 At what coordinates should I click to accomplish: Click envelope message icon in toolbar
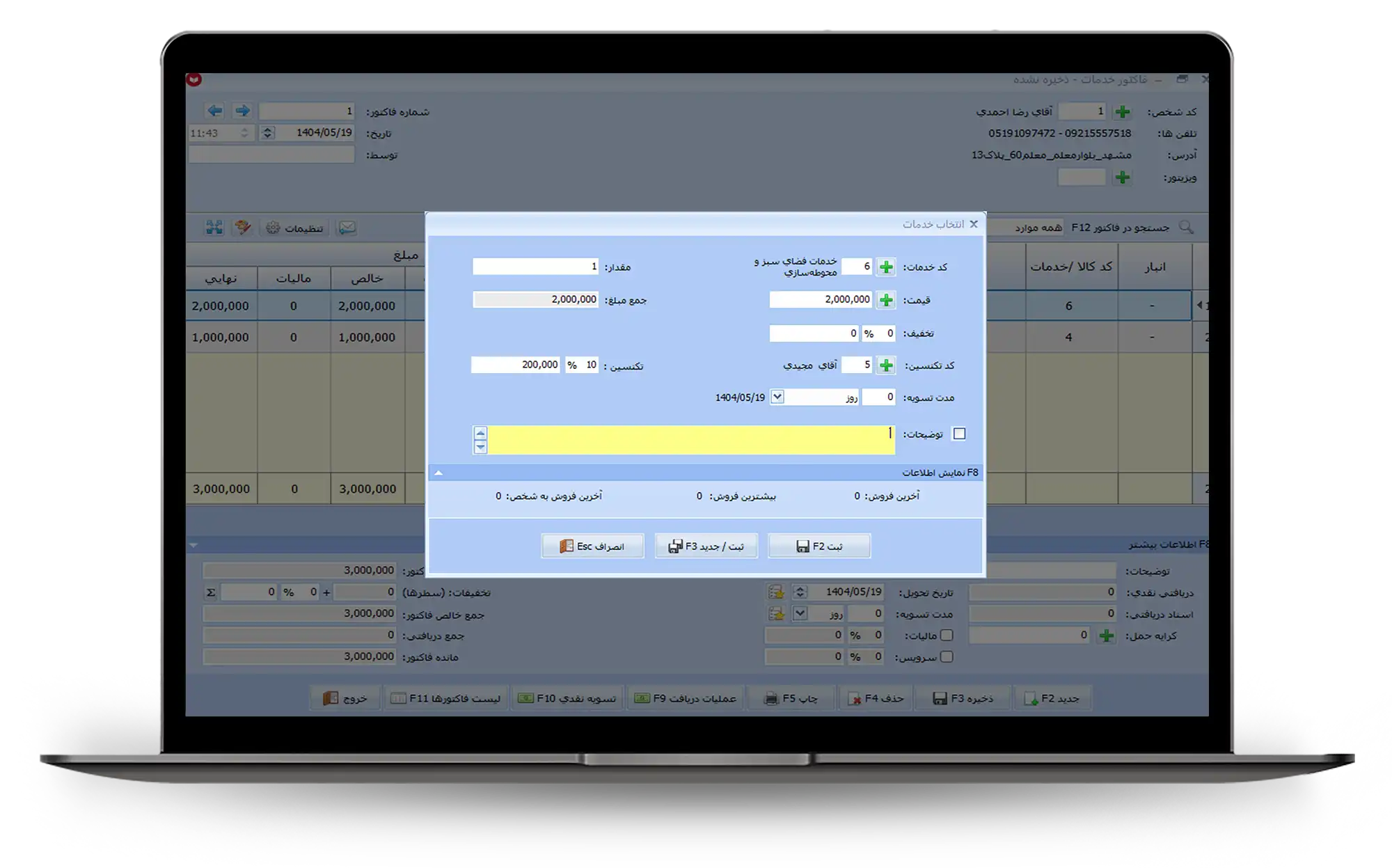tap(347, 228)
